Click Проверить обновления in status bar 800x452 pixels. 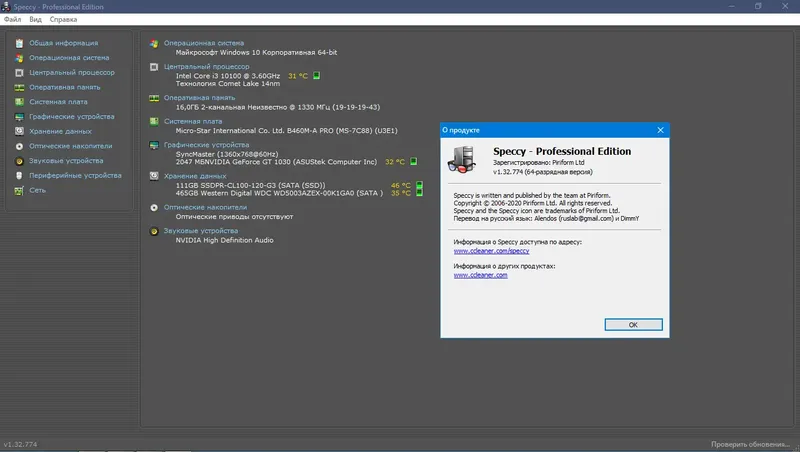750,444
